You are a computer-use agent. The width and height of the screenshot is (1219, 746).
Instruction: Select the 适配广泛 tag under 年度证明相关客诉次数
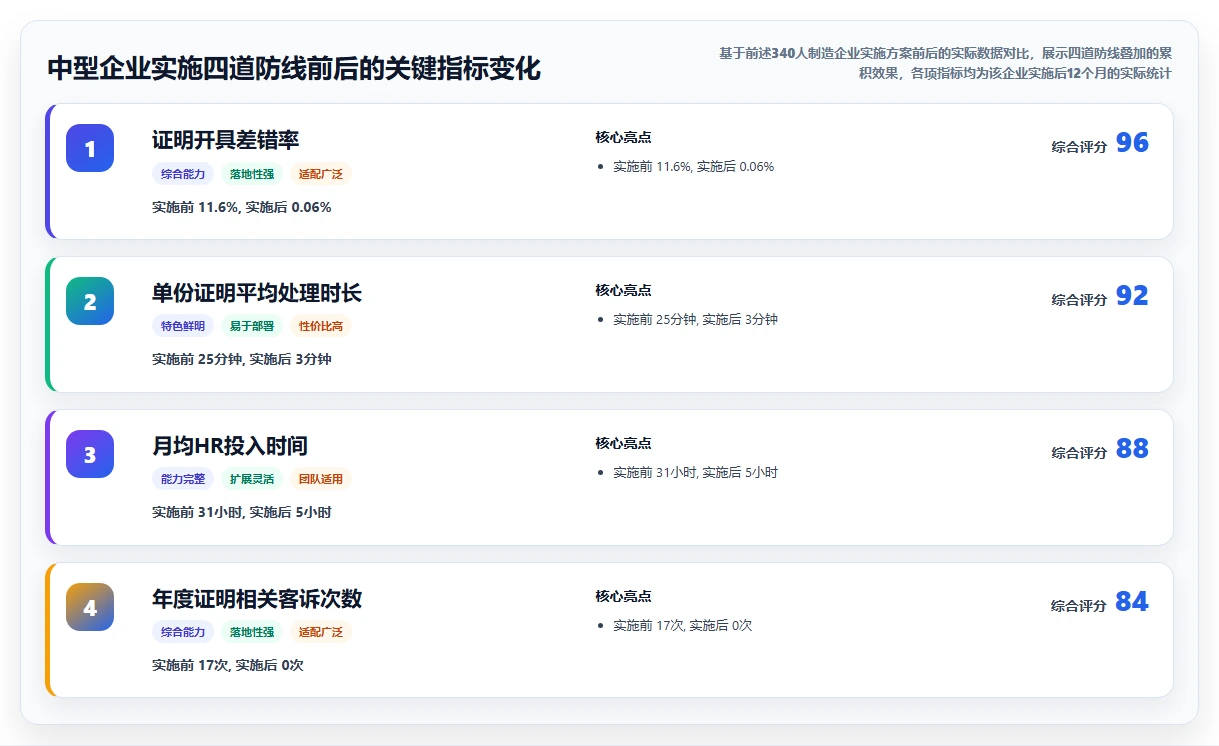(x=321, y=632)
